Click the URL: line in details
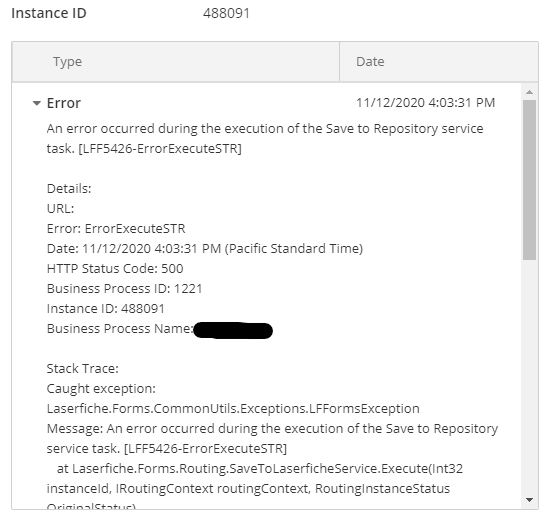 tap(60, 209)
